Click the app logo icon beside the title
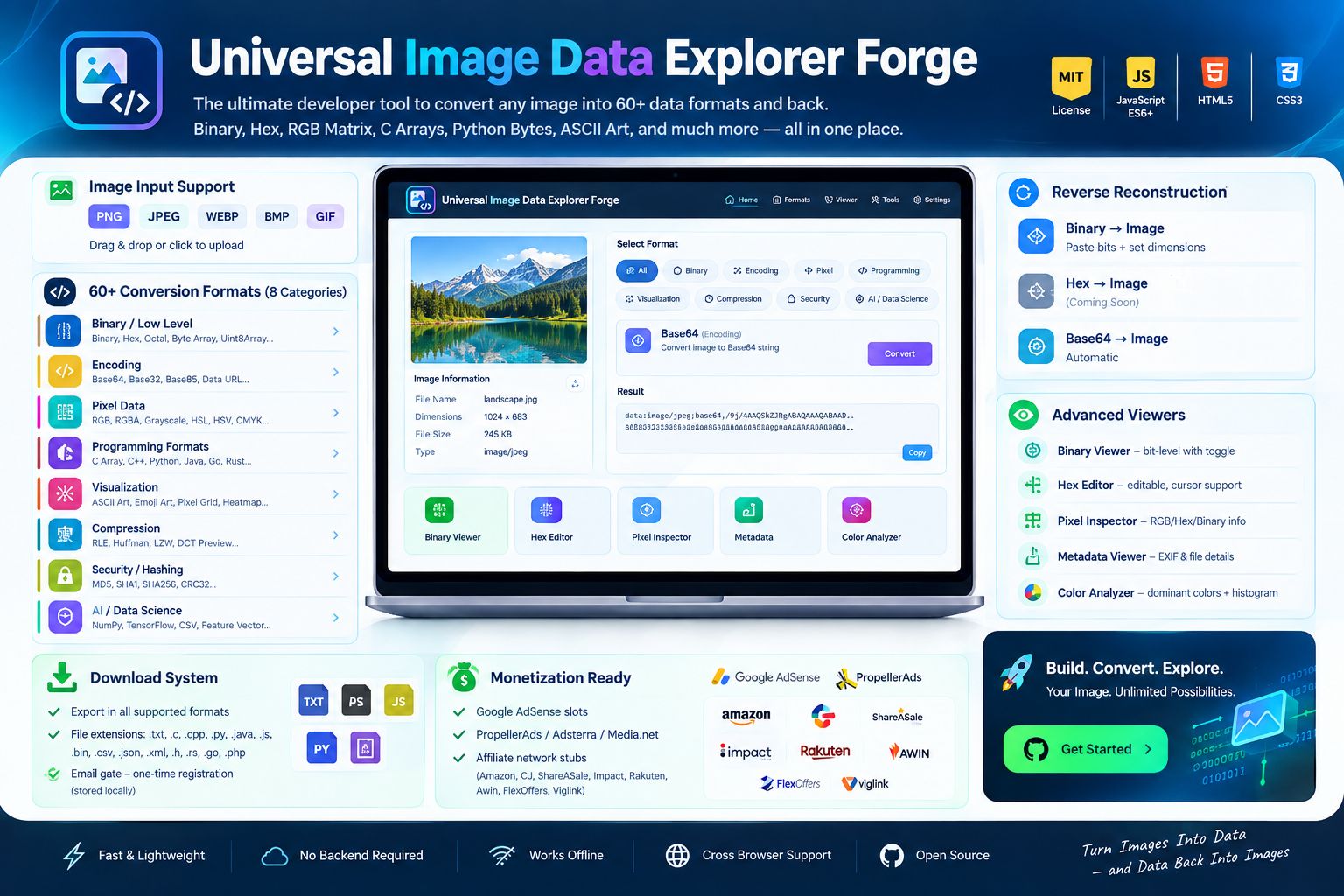This screenshot has height=896, width=1344. [x=111, y=80]
